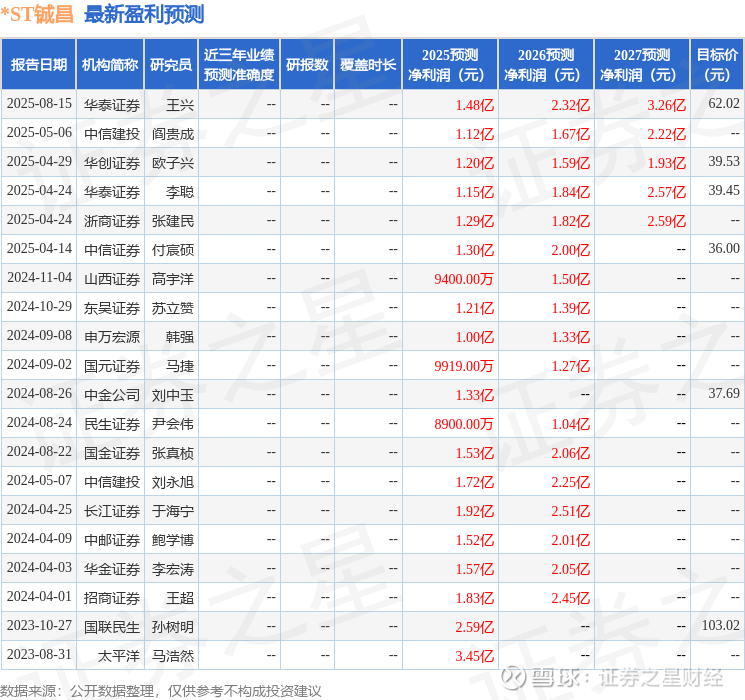
Task: Click institution 山西证券
Action: pos(112,279)
